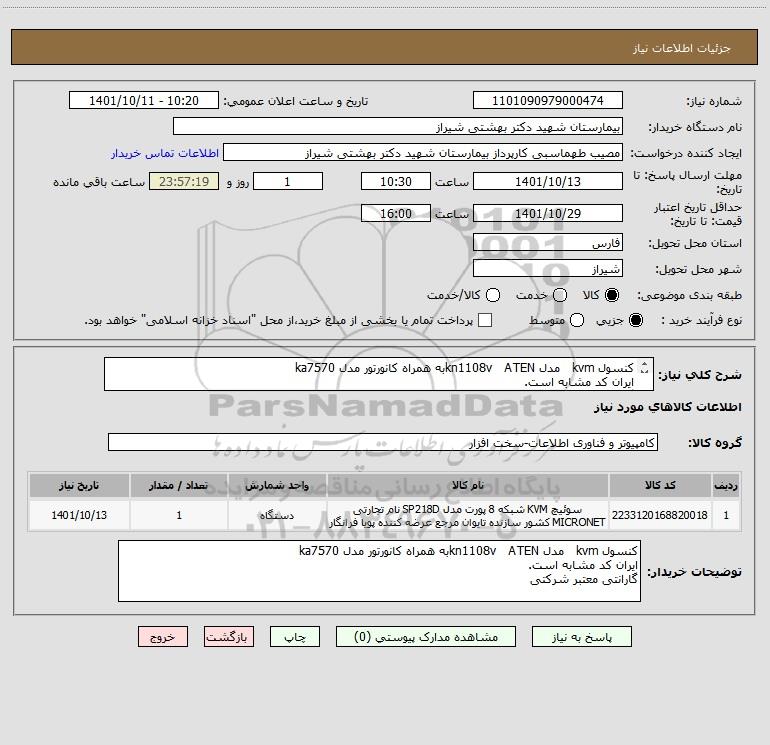770x745 pixels.
Task: Click the تاریخ نیاز column header
Action: tap(79, 485)
